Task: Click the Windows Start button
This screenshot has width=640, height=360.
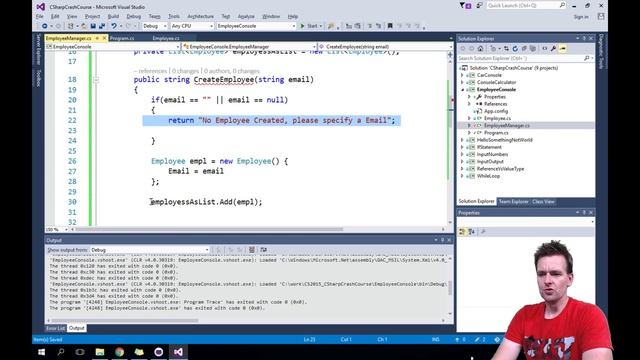Action: (41, 352)
